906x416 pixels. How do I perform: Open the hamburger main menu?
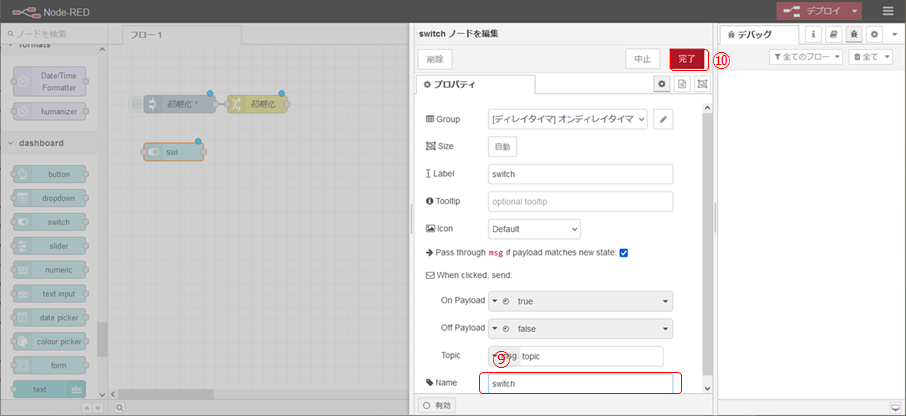coord(888,11)
